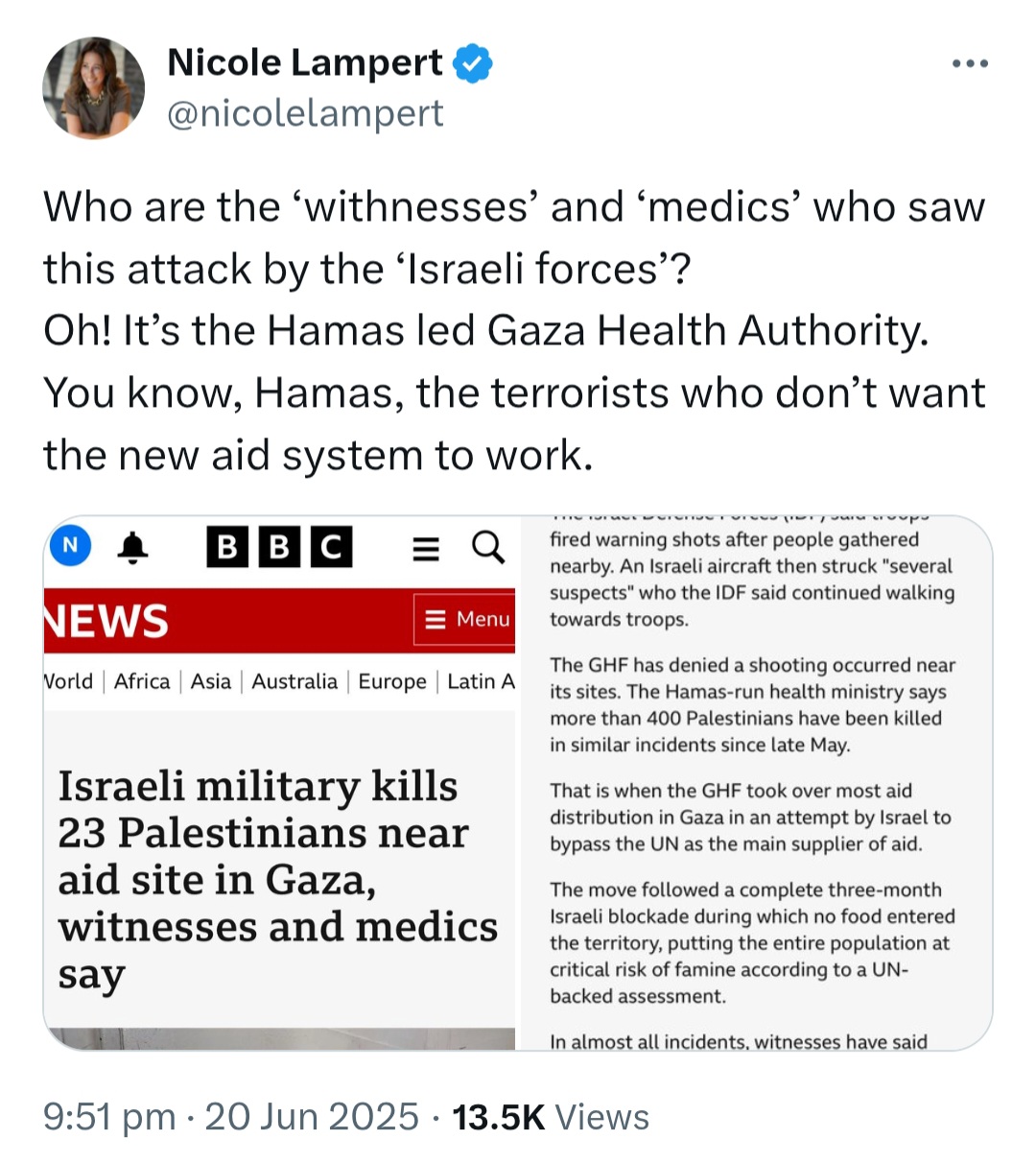Select the Africa section tab
This screenshot has height=1163, width=1036.
tap(142, 681)
